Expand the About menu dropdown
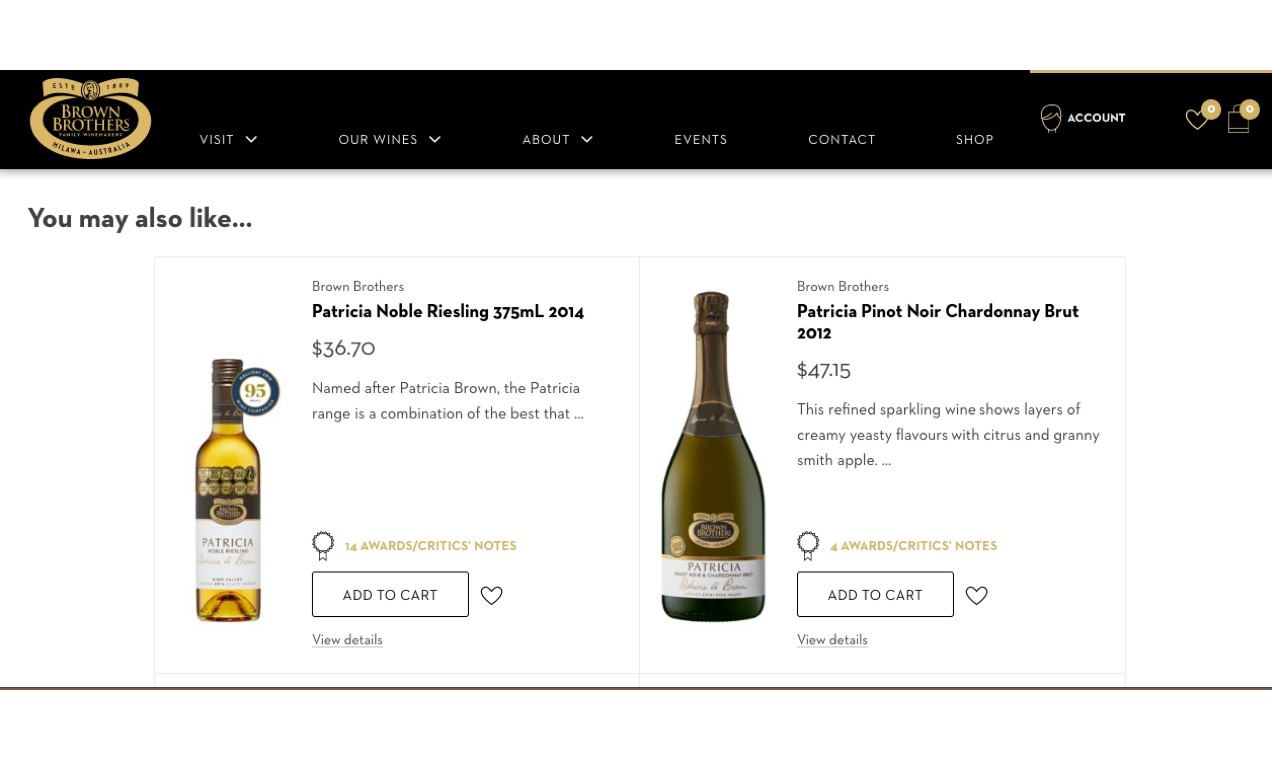The width and height of the screenshot is (1272, 760). (557, 140)
